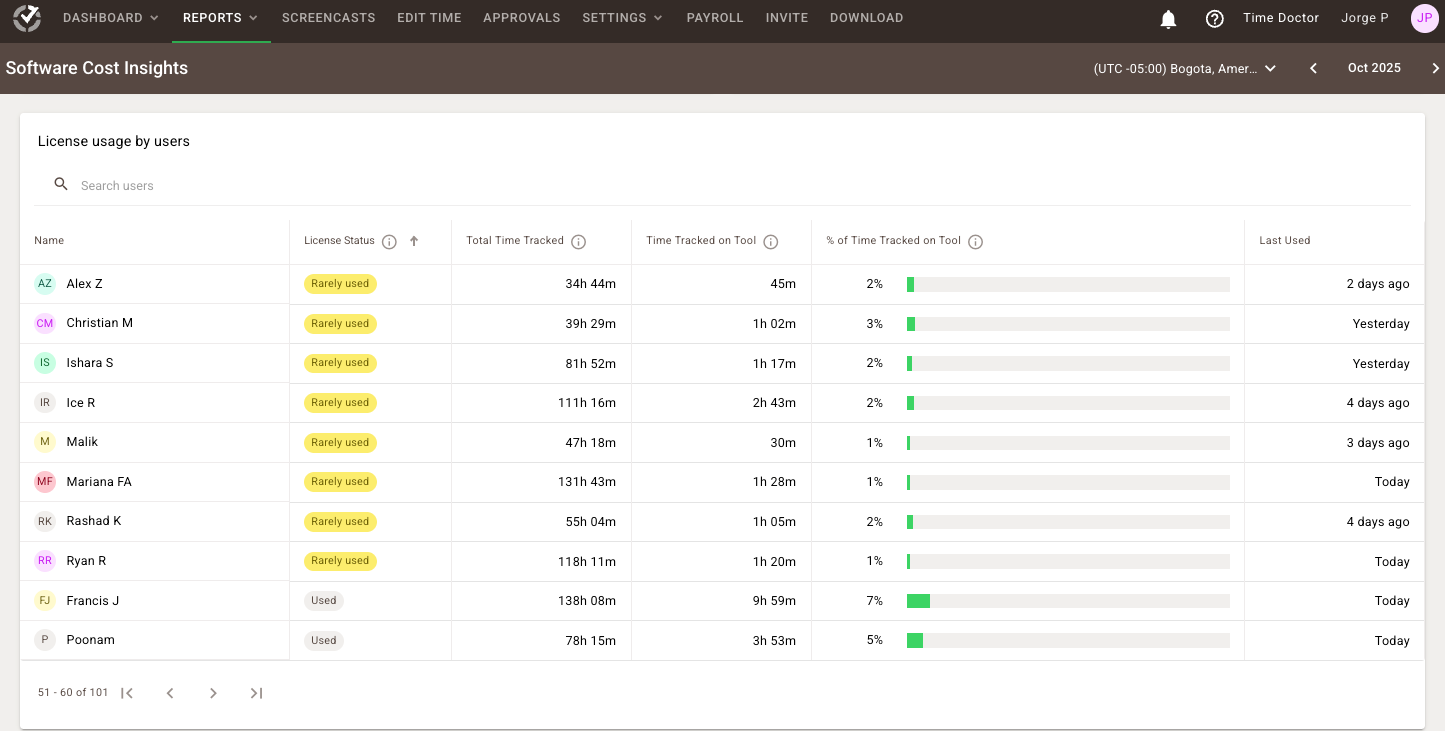Screen dimensions: 1445x731
Task: Click the % of Time Tracked info icon
Action: [976, 241]
